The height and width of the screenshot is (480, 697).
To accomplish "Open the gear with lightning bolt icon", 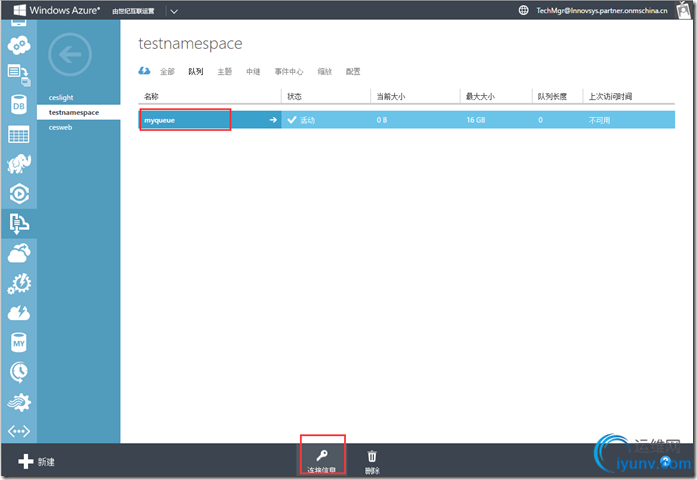I will click(19, 284).
